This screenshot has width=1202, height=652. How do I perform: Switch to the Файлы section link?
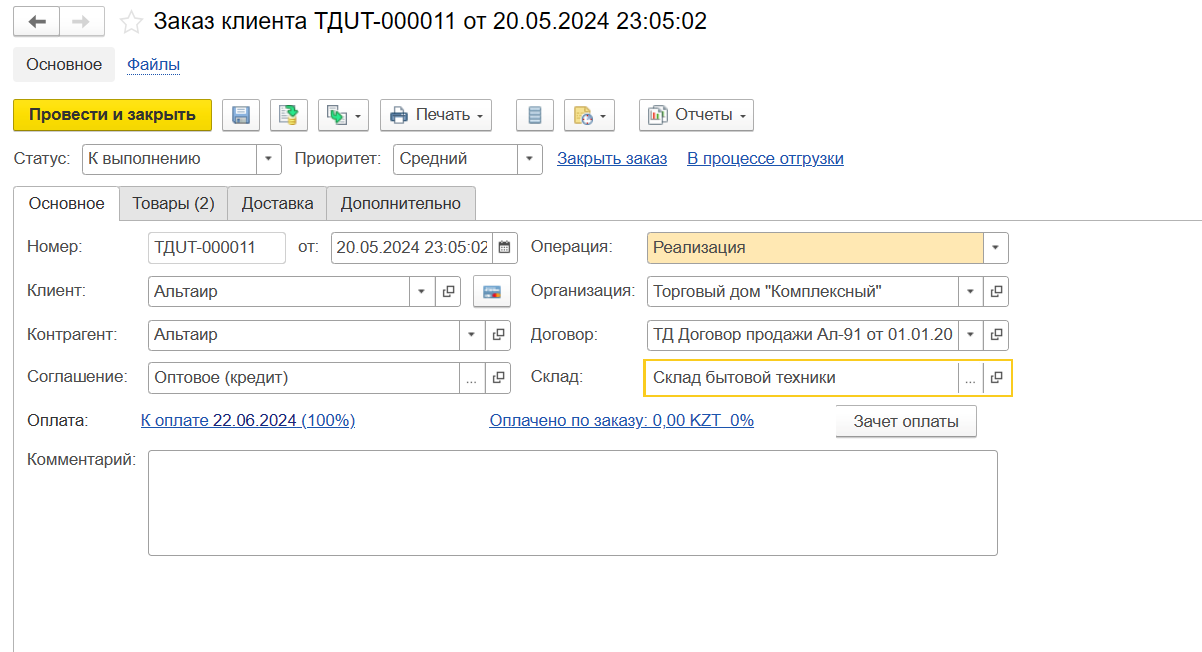pos(153,64)
